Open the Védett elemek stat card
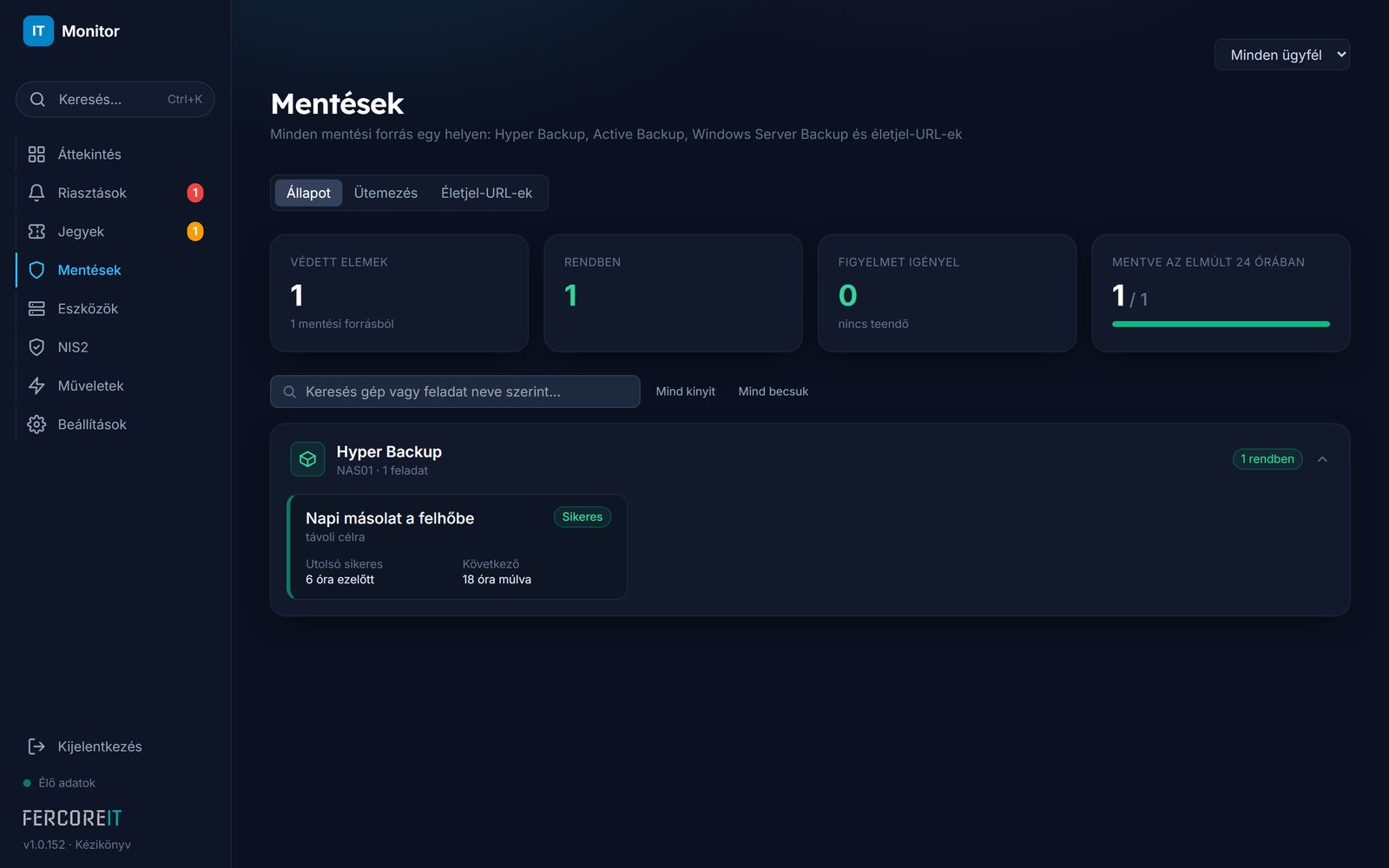This screenshot has height=868, width=1389. [399, 293]
